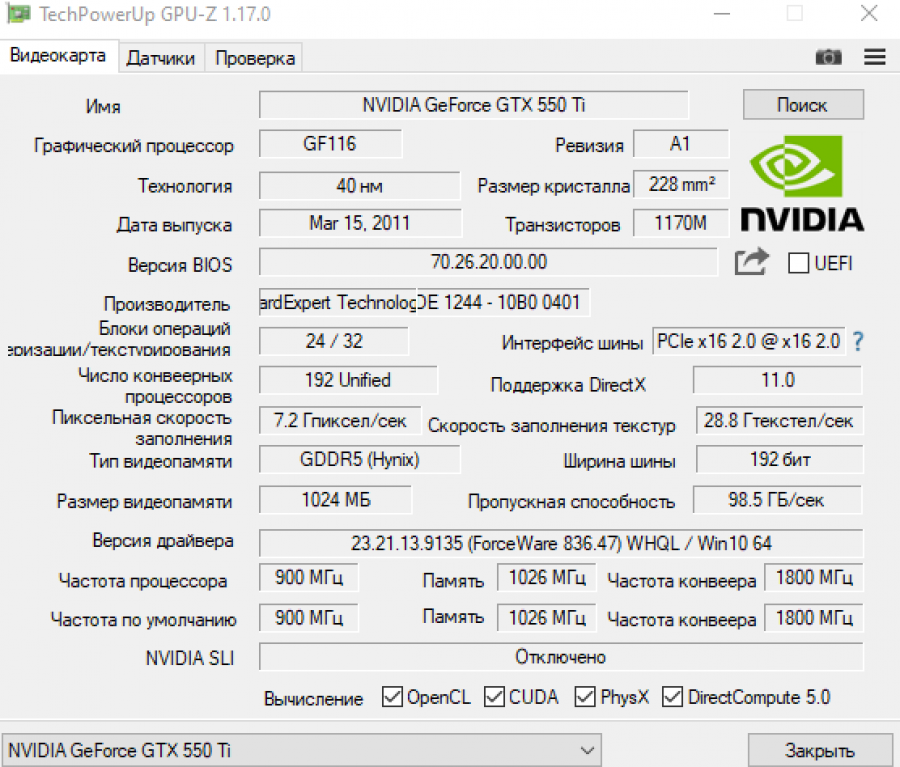Open the hamburger menu icon
Viewport: 900px width, 767px height.
874,57
